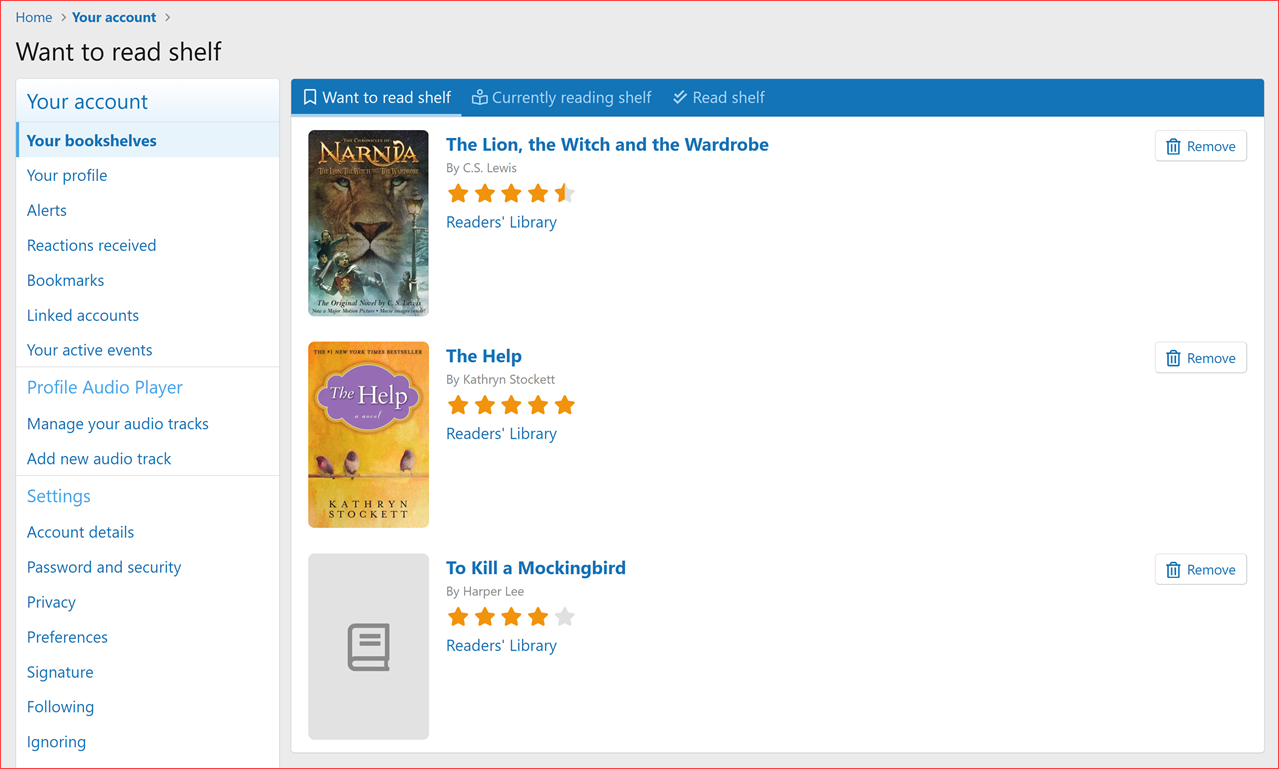The image size is (1279, 769).
Task: Click trash icon for The Lion, the Witch
Action: tap(1173, 147)
